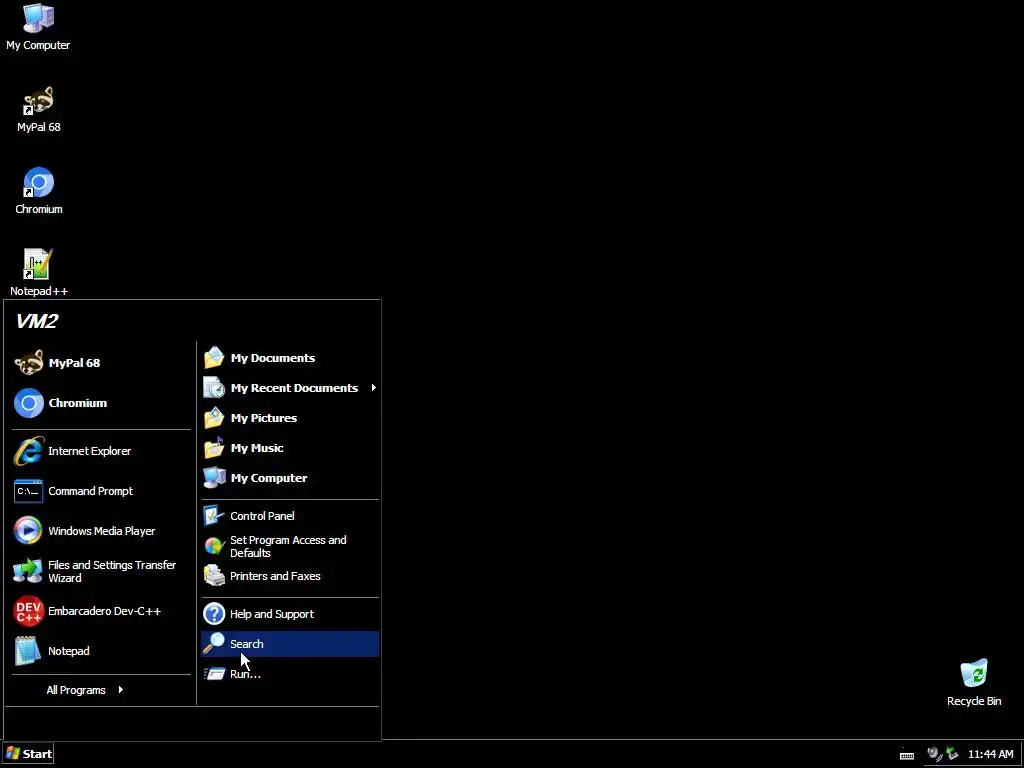Expand the My Recent Documents submenu arrow
The height and width of the screenshot is (768, 1024).
[x=374, y=388]
